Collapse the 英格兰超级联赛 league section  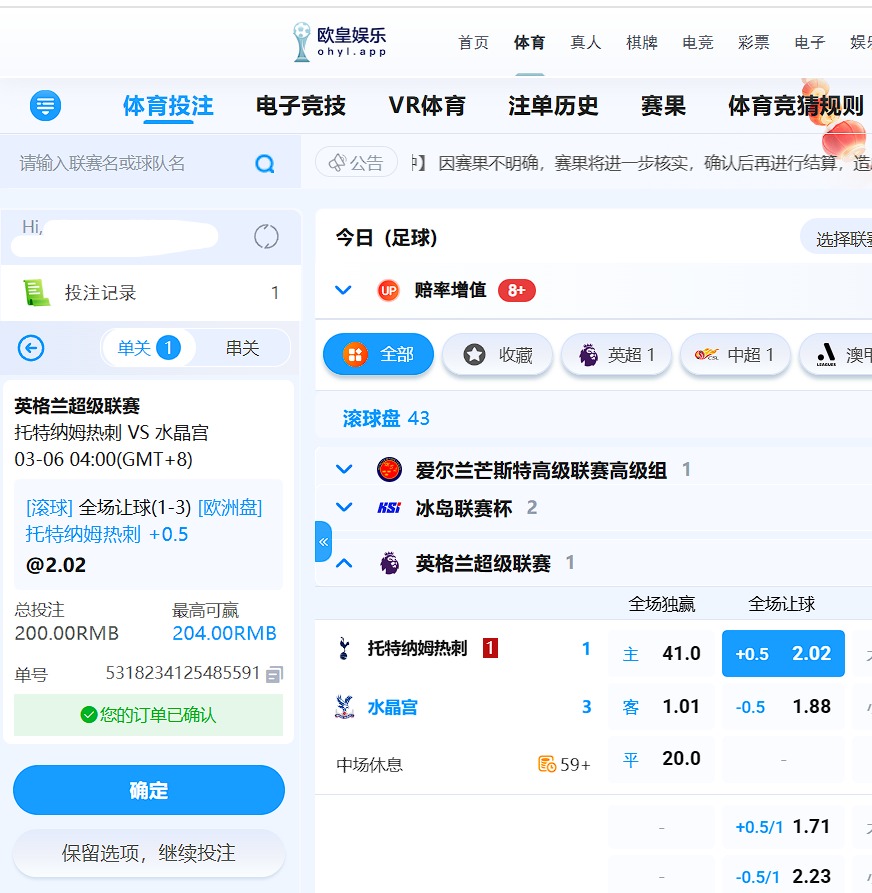[x=344, y=563]
